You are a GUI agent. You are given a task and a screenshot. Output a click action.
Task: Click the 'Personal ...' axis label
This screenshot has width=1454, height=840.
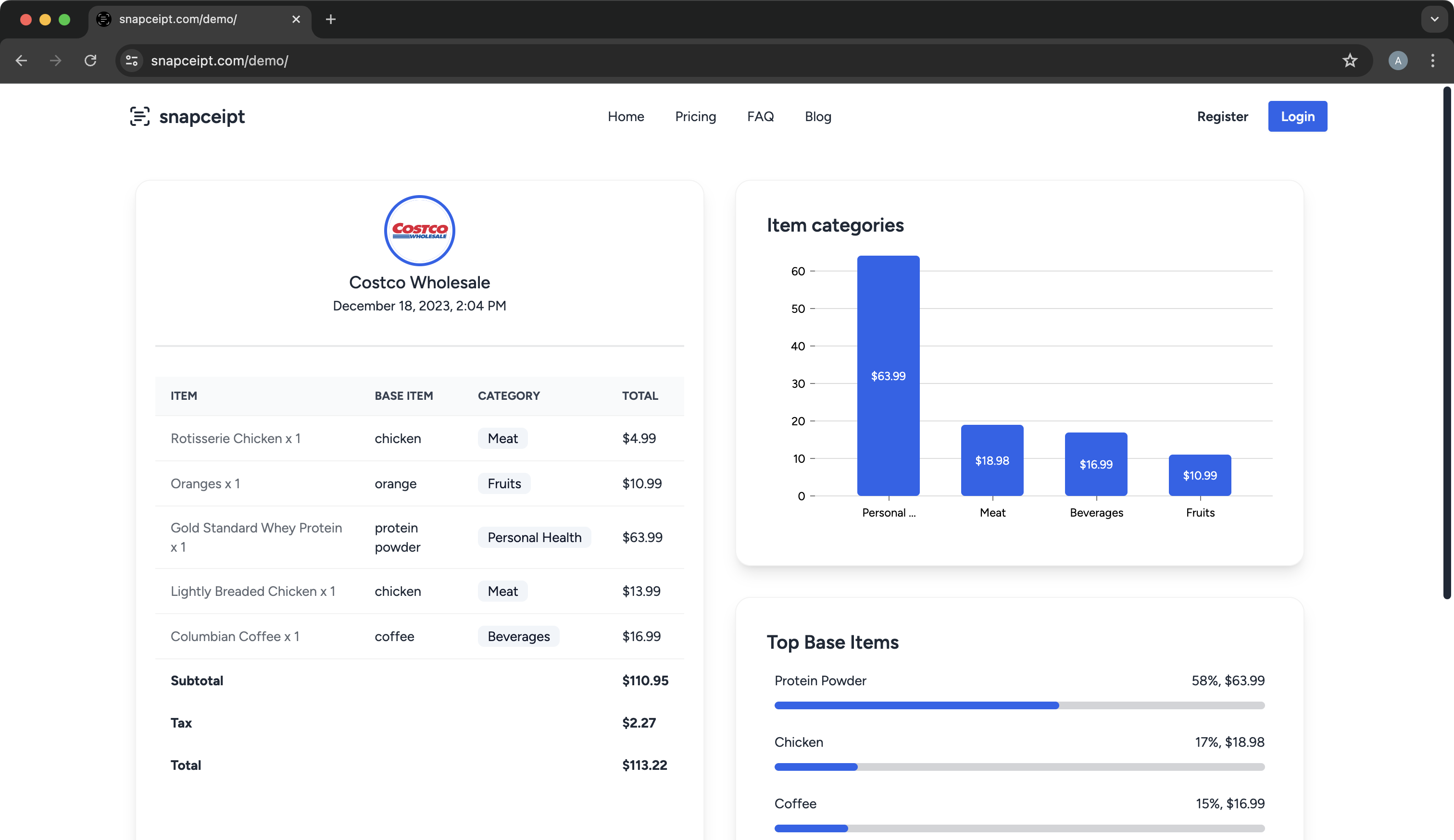889,513
